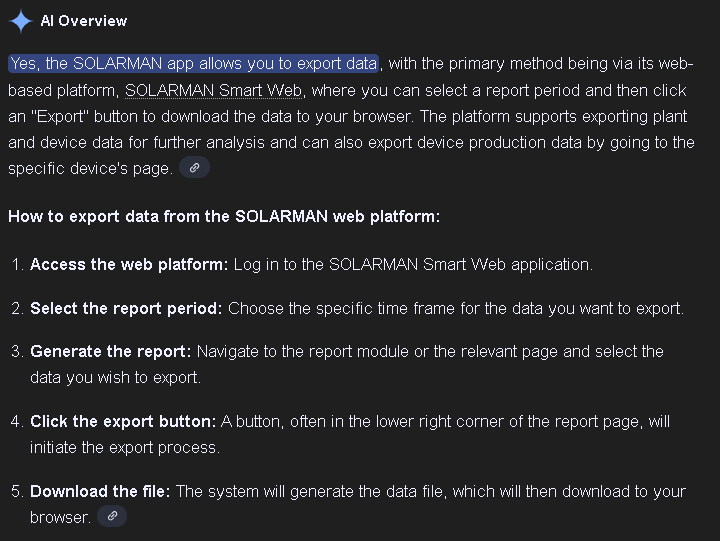Screen dimensions: 720x541
Task: Click the bold "Select the report period:" text
Action: [x=126, y=308]
